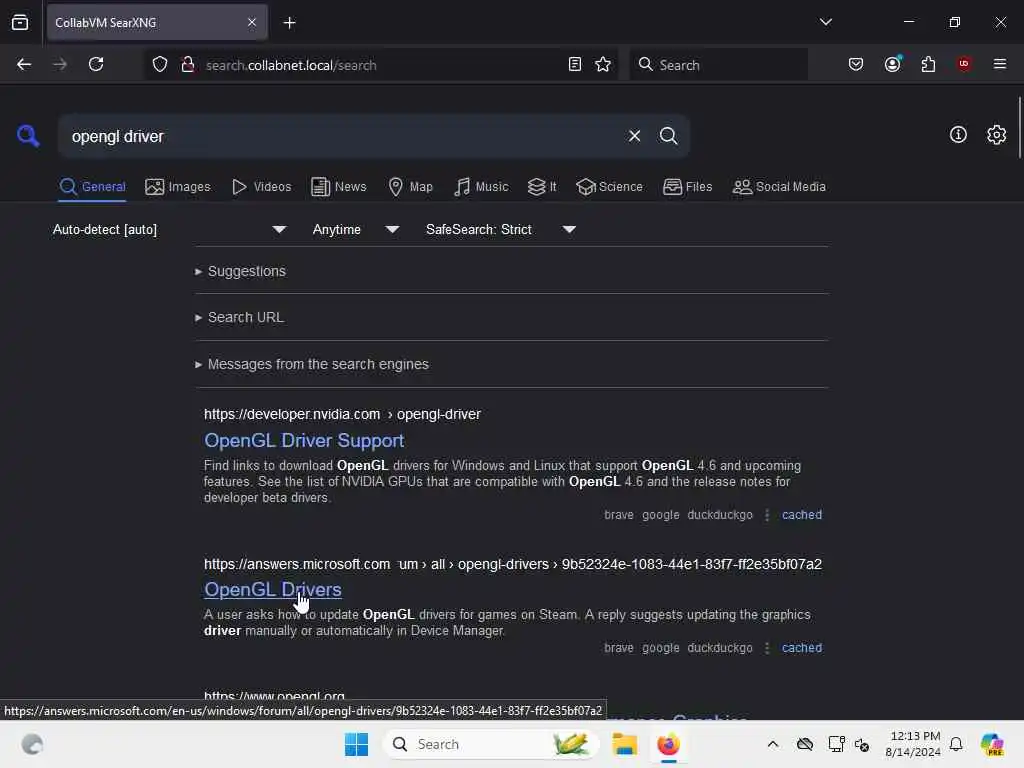Open the Auto-detect language dropdown
Screen dimensions: 1024x768
170,229
